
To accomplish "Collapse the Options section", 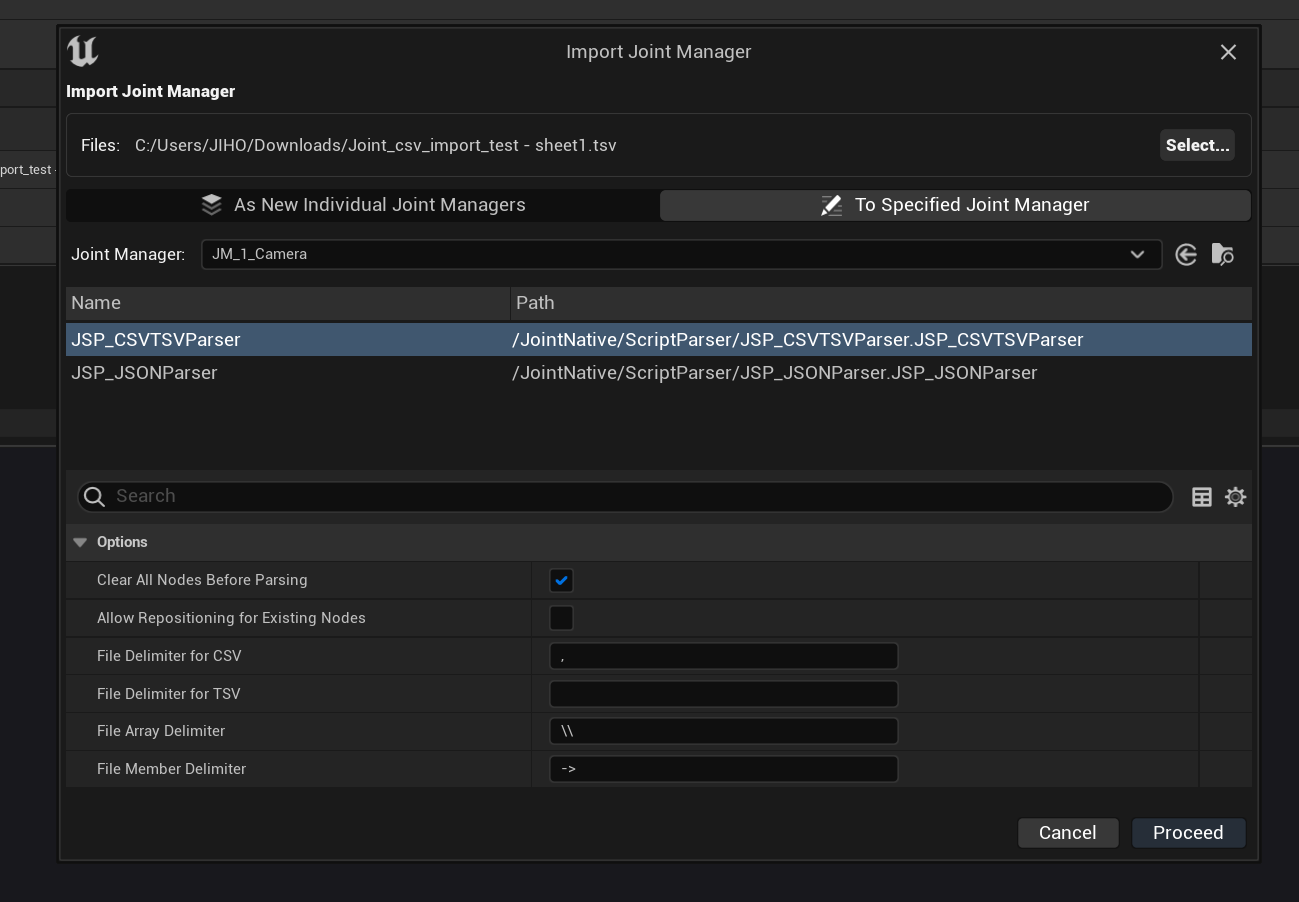I will (80, 542).
